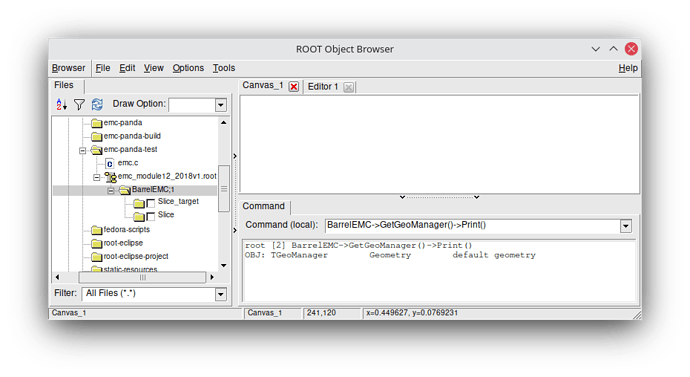Click the Draw Option text field
This screenshot has height=377, width=690.
192,105
